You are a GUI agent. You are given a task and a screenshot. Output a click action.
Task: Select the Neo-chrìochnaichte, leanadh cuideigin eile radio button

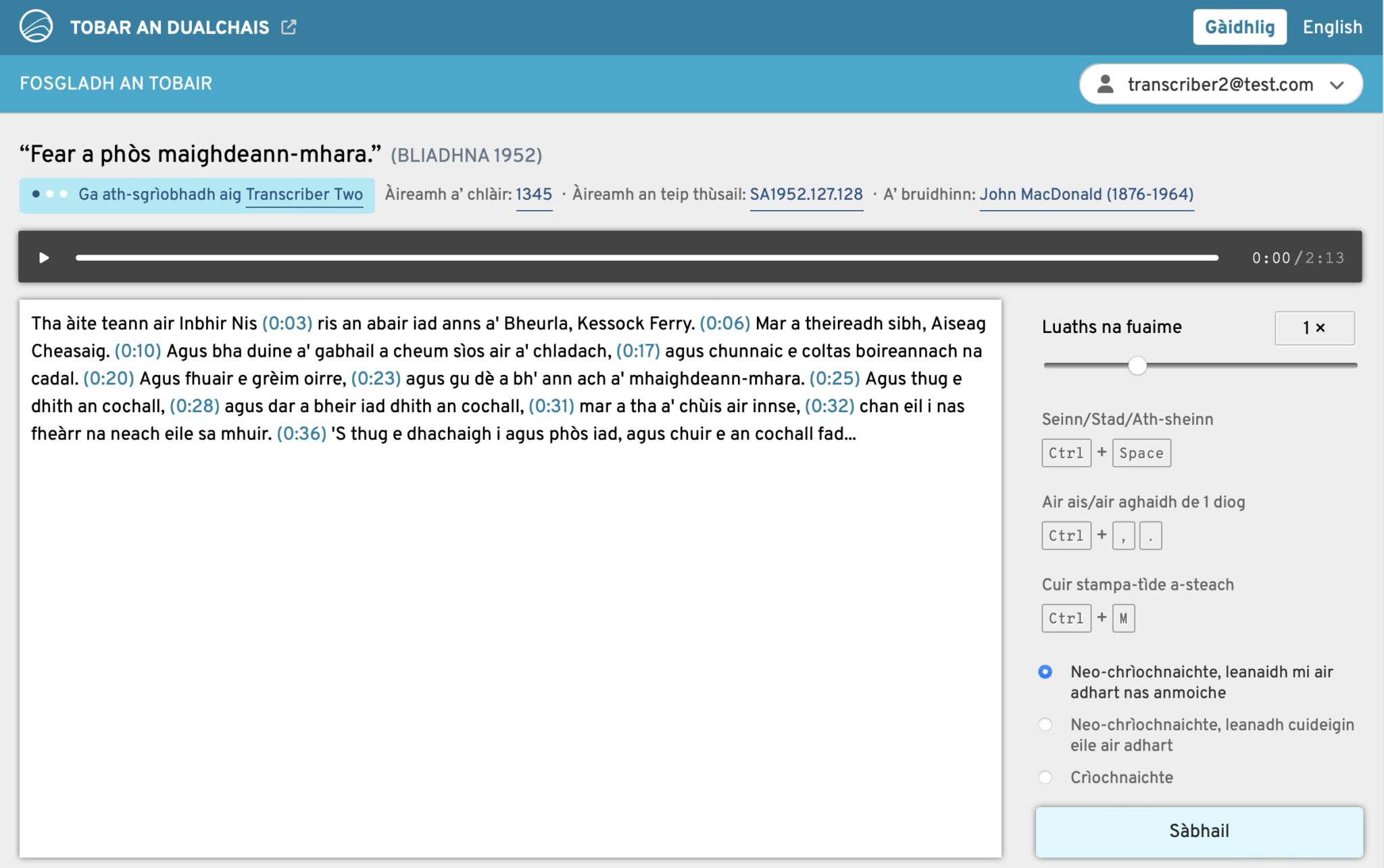click(x=1045, y=724)
